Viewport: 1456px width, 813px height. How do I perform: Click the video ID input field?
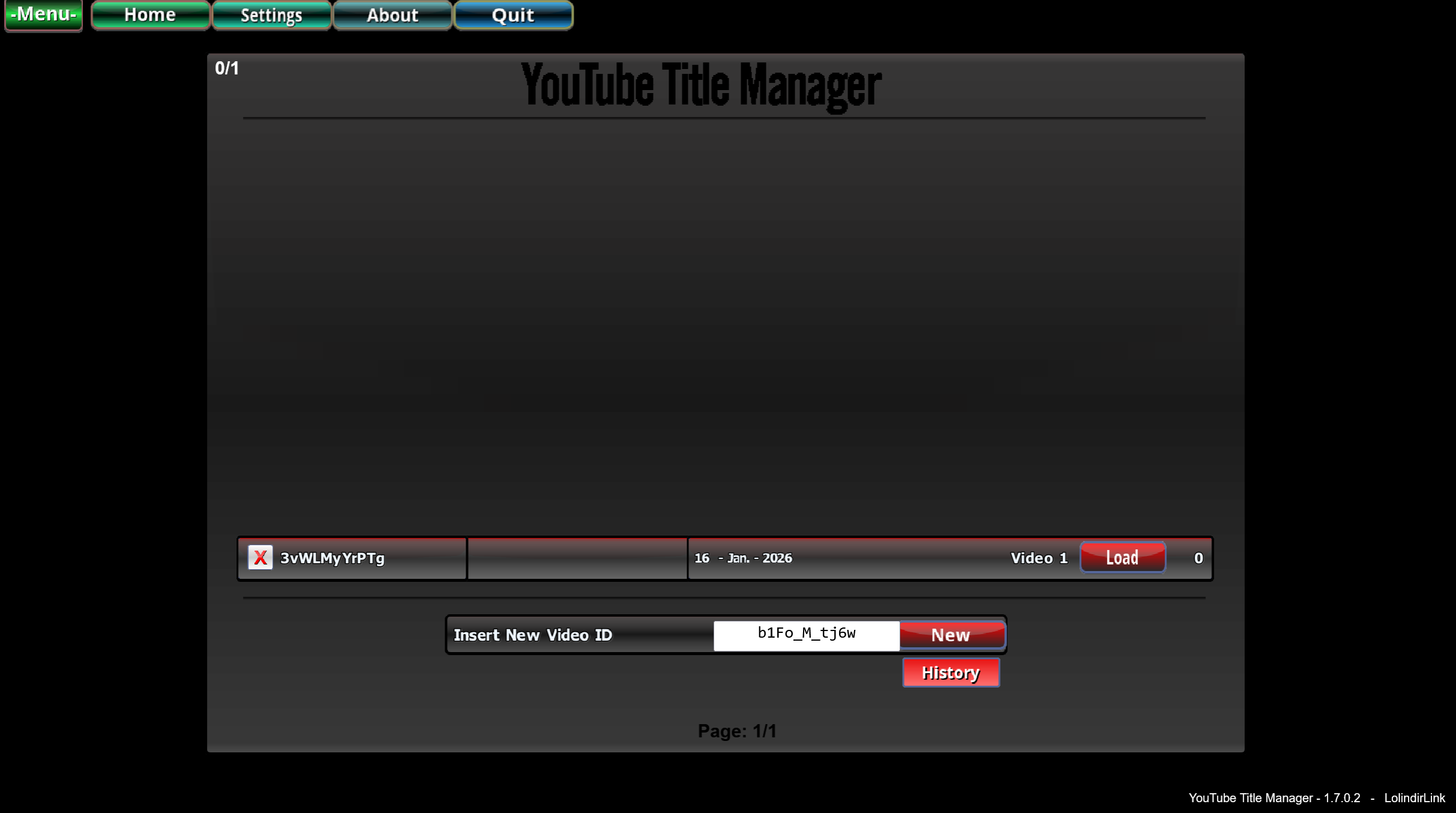pos(806,635)
